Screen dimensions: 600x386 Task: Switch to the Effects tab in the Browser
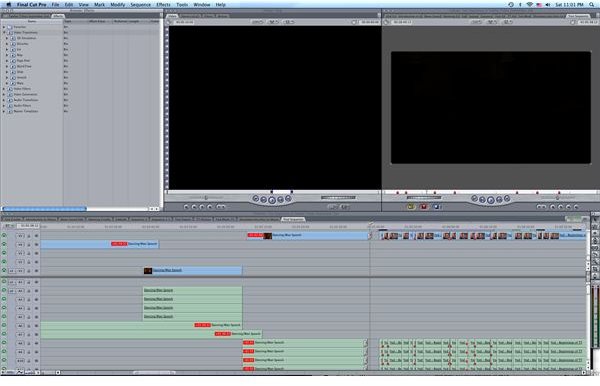(58, 16)
